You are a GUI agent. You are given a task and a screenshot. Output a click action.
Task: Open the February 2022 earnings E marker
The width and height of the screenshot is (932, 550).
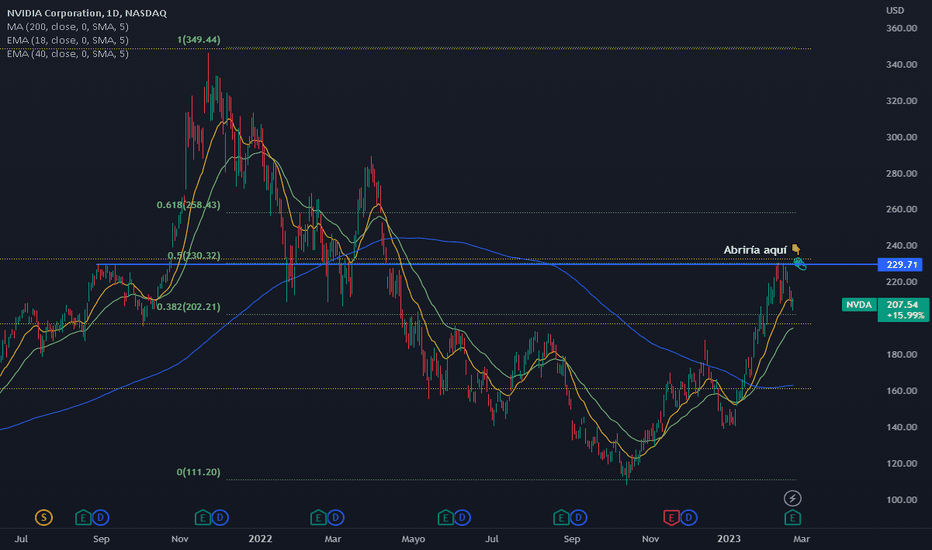tap(318, 518)
